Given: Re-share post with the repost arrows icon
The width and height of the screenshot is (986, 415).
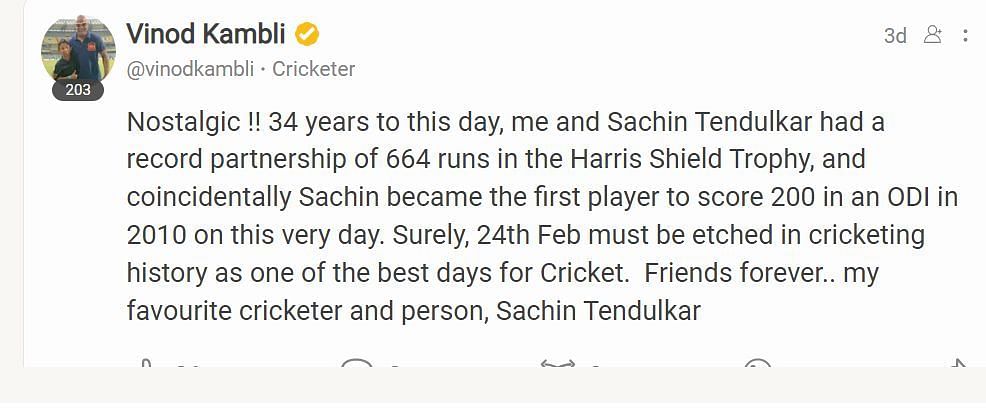Looking at the screenshot, I should (x=558, y=363).
